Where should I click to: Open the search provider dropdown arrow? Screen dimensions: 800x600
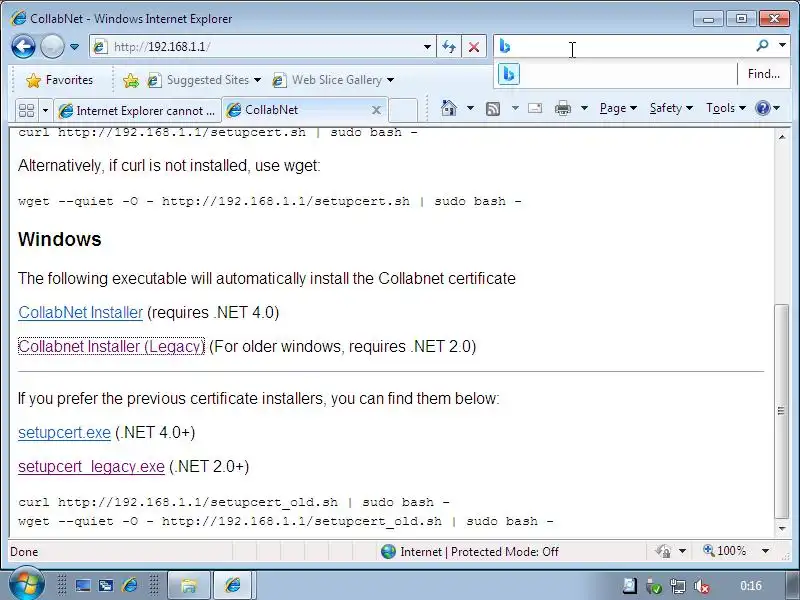(782, 46)
